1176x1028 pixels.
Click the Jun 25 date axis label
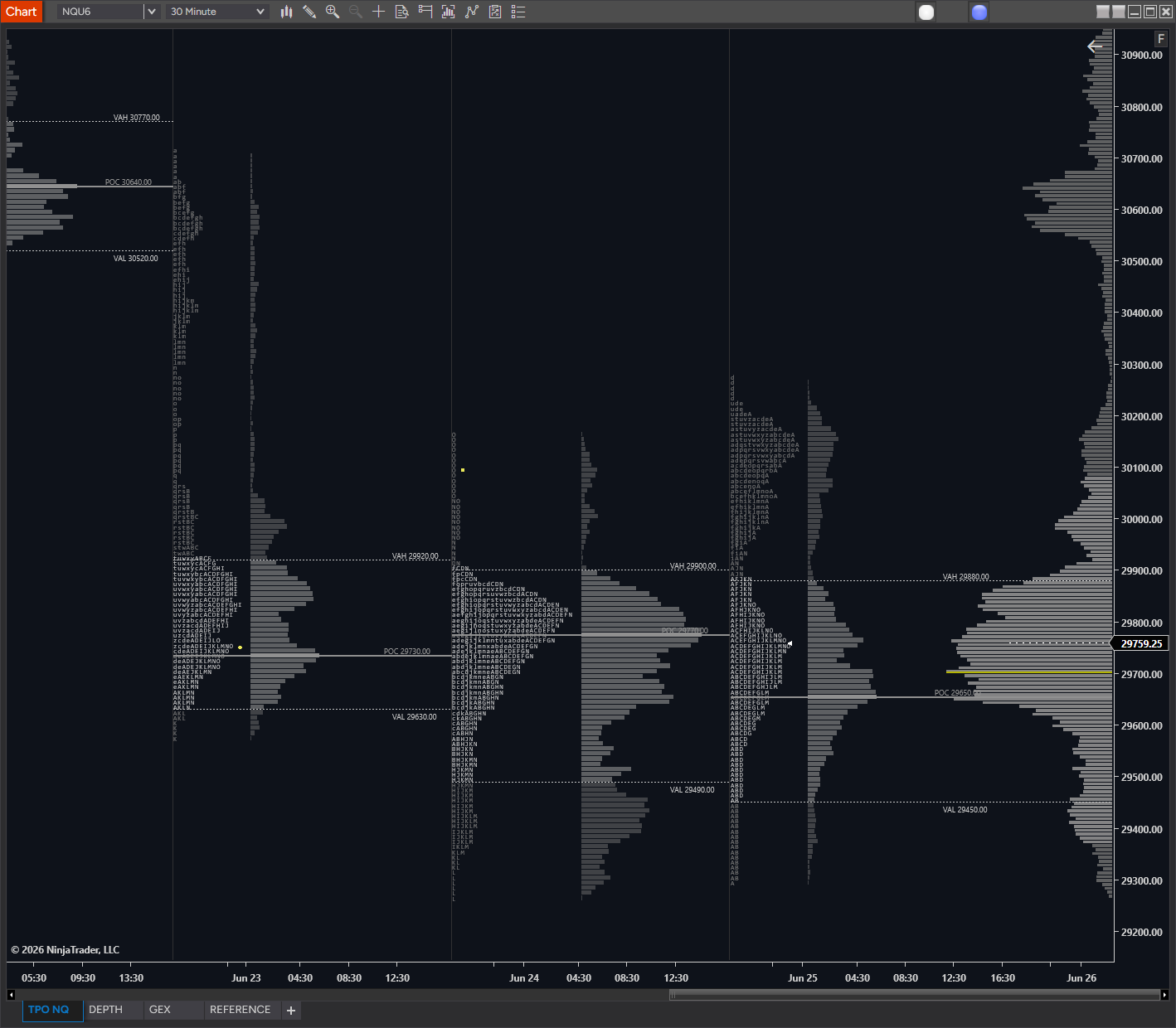click(x=803, y=978)
